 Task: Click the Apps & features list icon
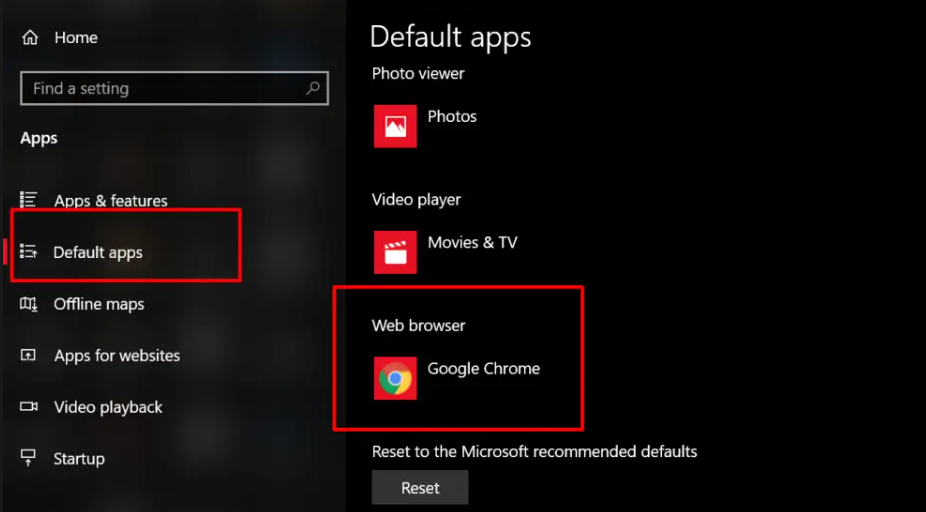28,200
